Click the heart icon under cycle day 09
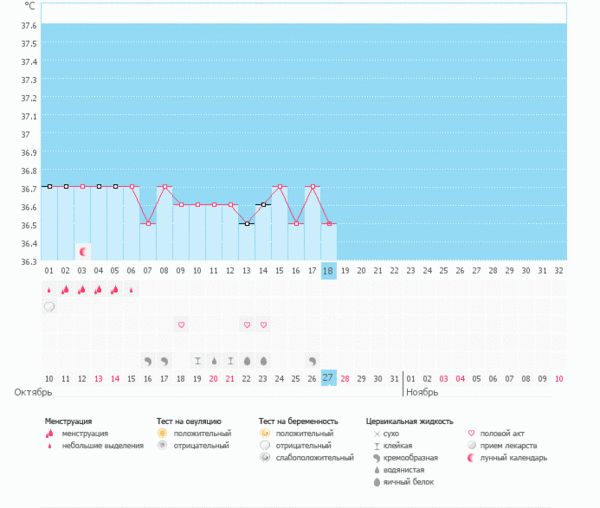 point(181,325)
